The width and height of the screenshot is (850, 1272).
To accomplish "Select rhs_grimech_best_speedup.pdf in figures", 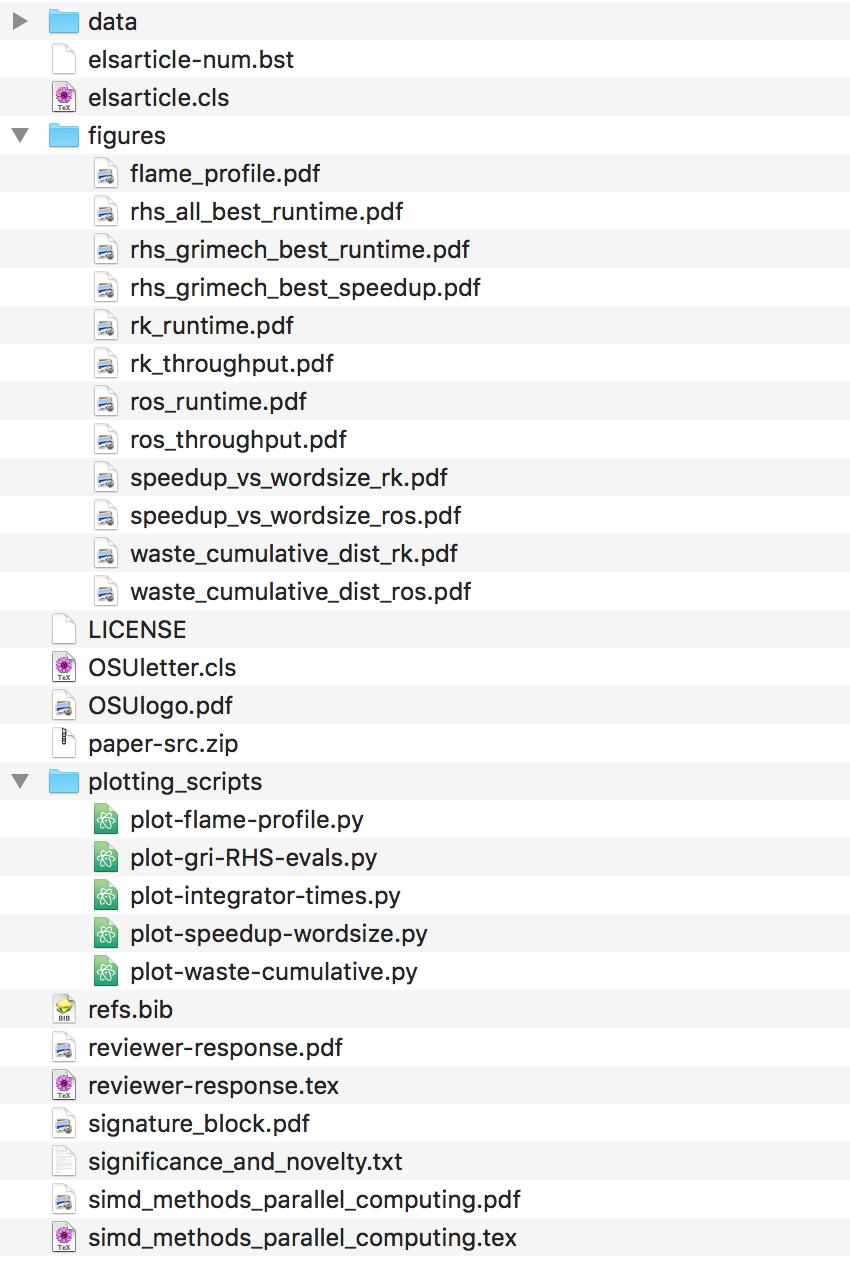I will 305,288.
